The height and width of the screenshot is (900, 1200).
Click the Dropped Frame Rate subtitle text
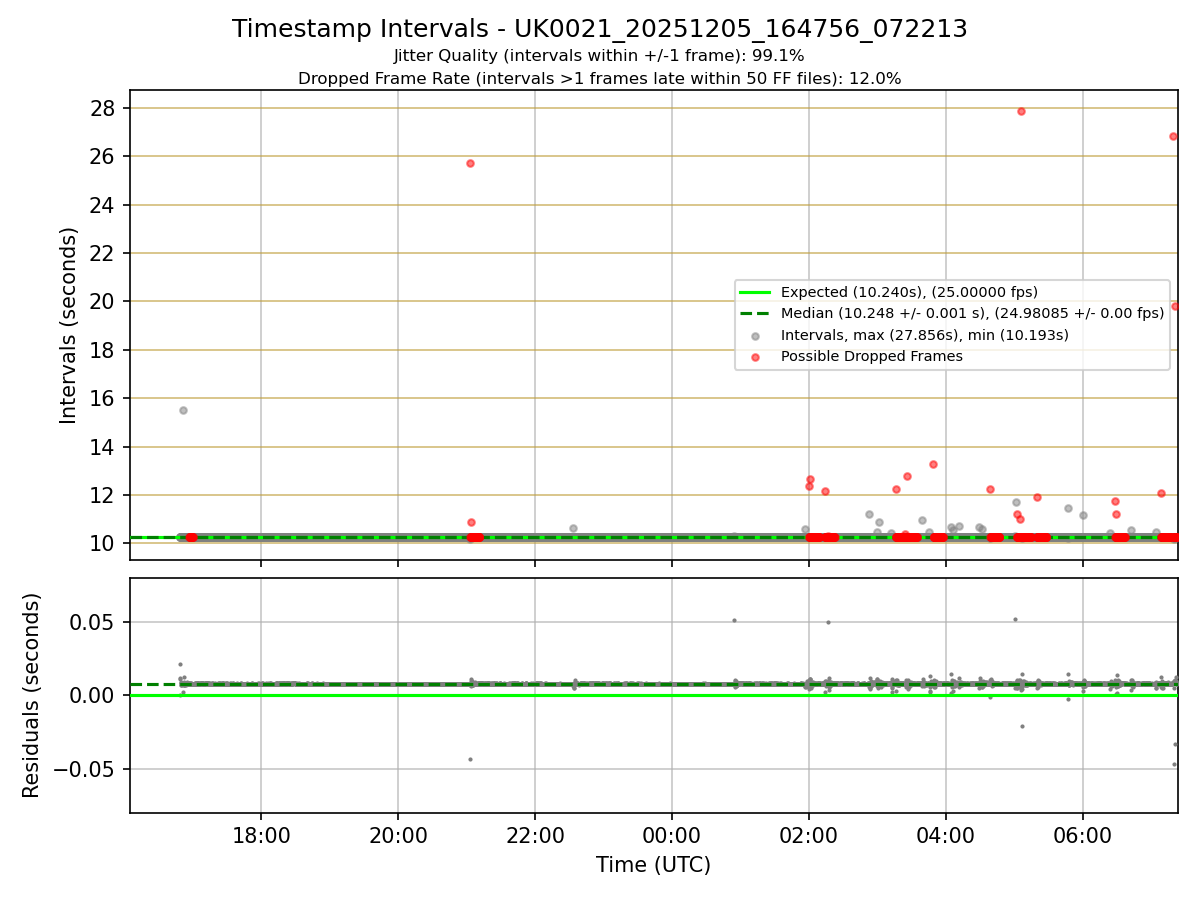[599, 78]
